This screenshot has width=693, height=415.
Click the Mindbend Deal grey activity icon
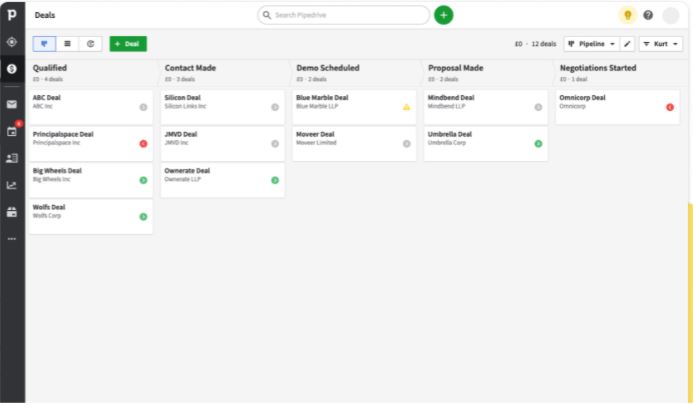coord(538,107)
